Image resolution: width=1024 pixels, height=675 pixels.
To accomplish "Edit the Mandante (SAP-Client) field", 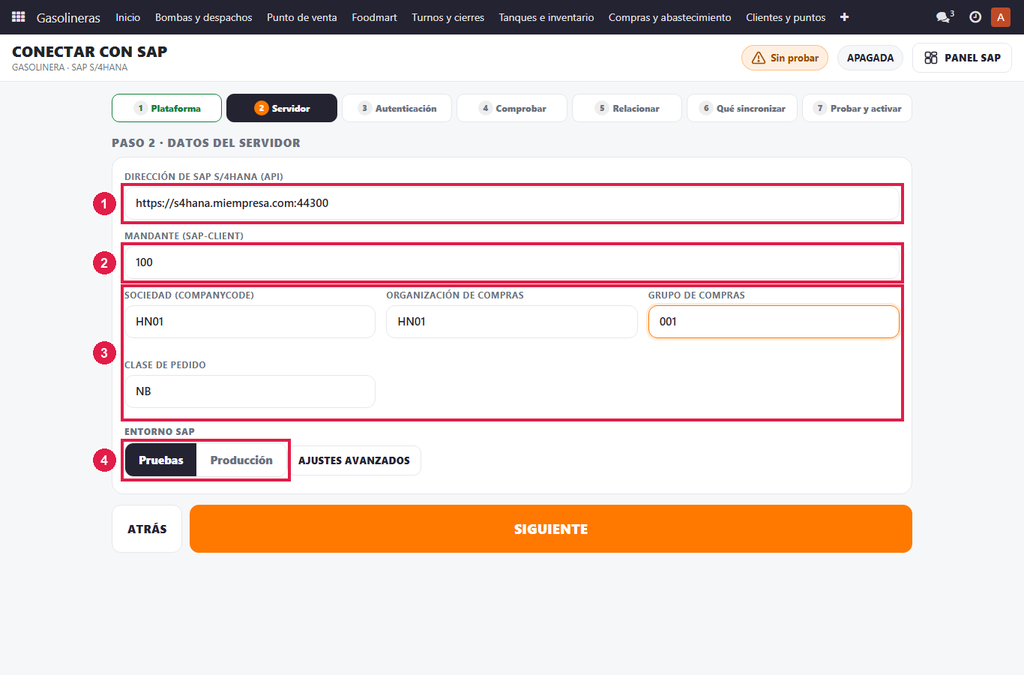I will point(512,262).
